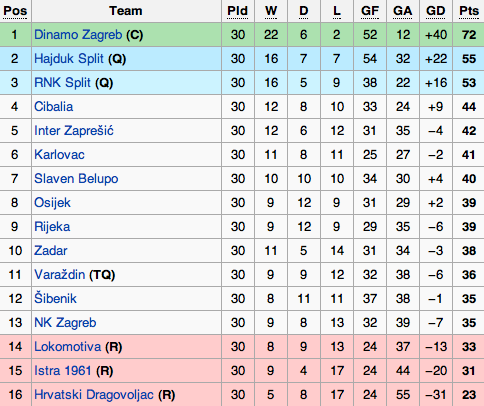Open the Istra 1961 link
This screenshot has width=484, height=406.
coord(63,371)
